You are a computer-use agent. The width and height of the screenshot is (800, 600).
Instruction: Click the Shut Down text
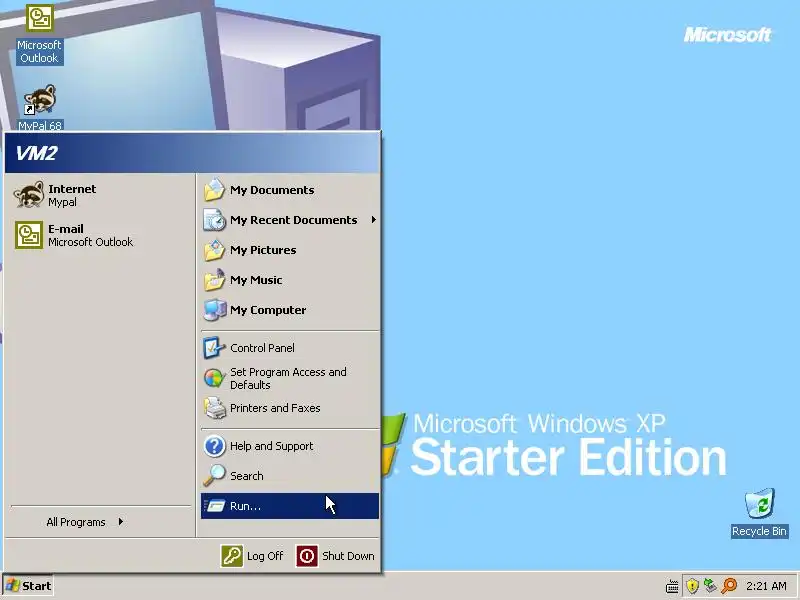point(348,556)
